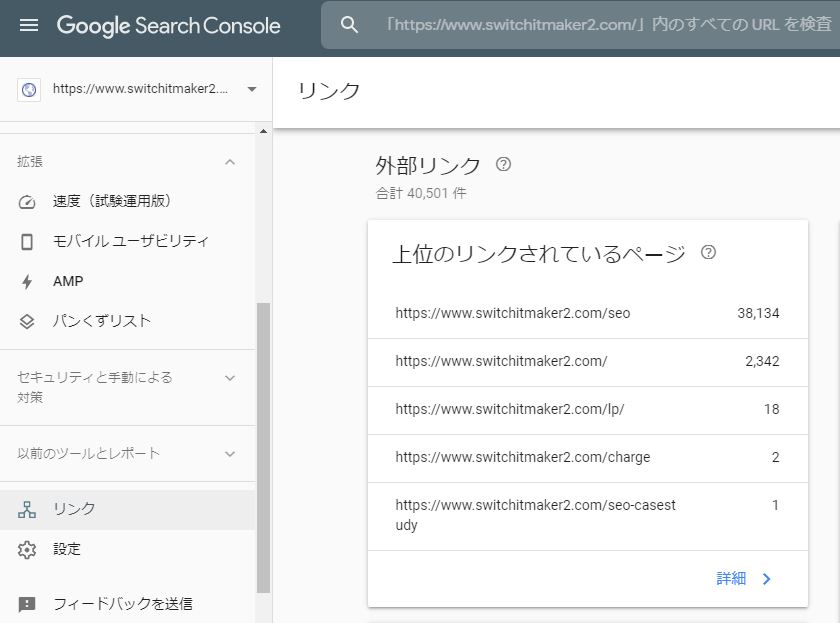
Task: Collapse the 拡張 section
Action: pos(230,162)
